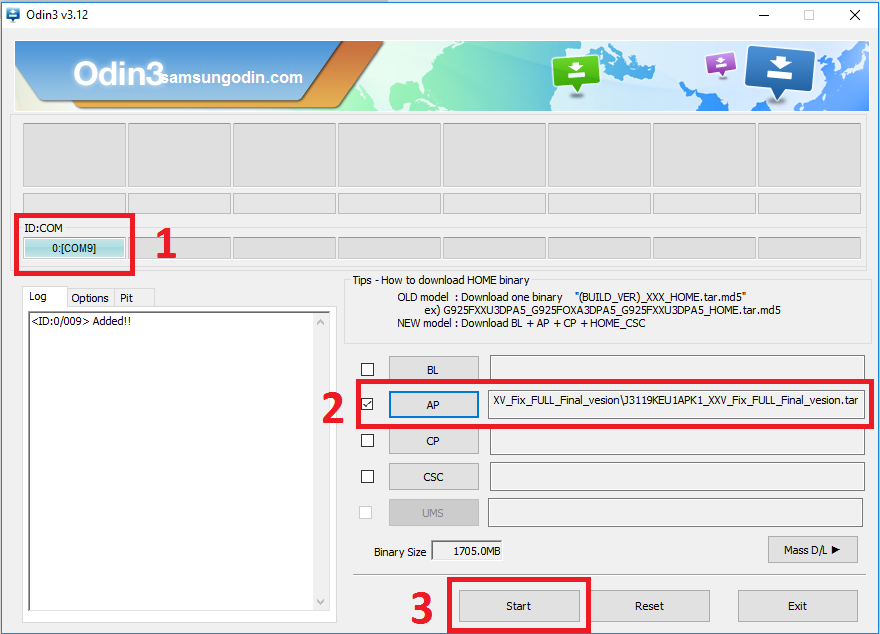Image resolution: width=880 pixels, height=634 pixels.
Task: Tick the CP file checkbox
Action: point(366,441)
